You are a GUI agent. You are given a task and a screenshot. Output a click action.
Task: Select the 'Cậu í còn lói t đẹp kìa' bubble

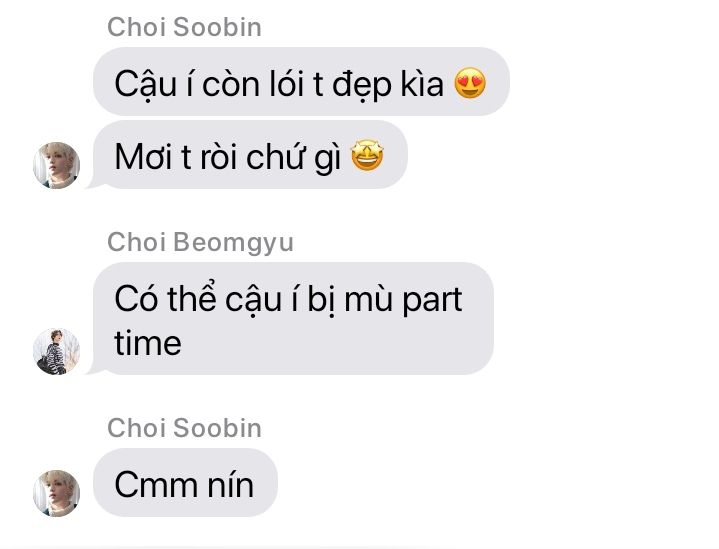tap(301, 82)
